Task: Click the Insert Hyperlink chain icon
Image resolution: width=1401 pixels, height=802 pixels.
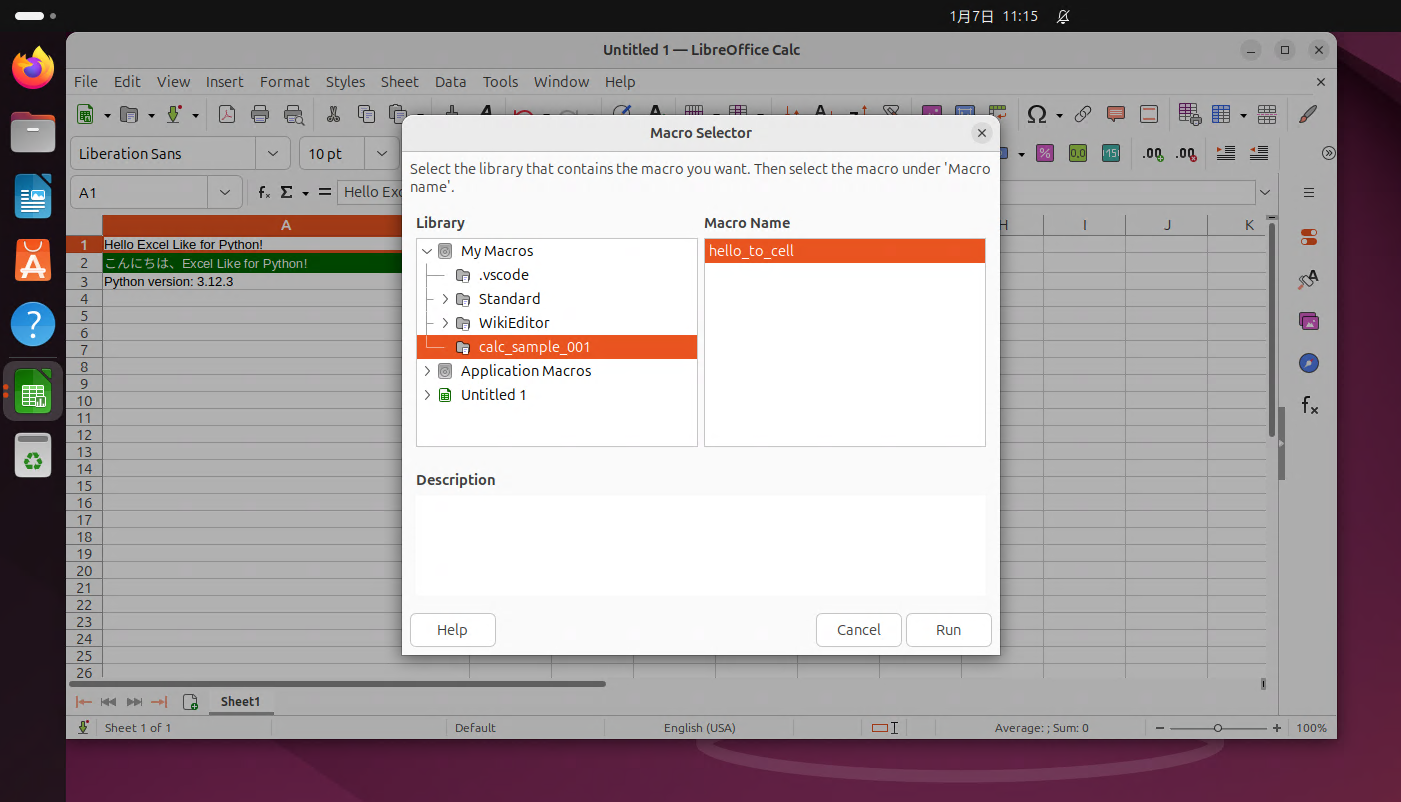Action: (1082, 114)
